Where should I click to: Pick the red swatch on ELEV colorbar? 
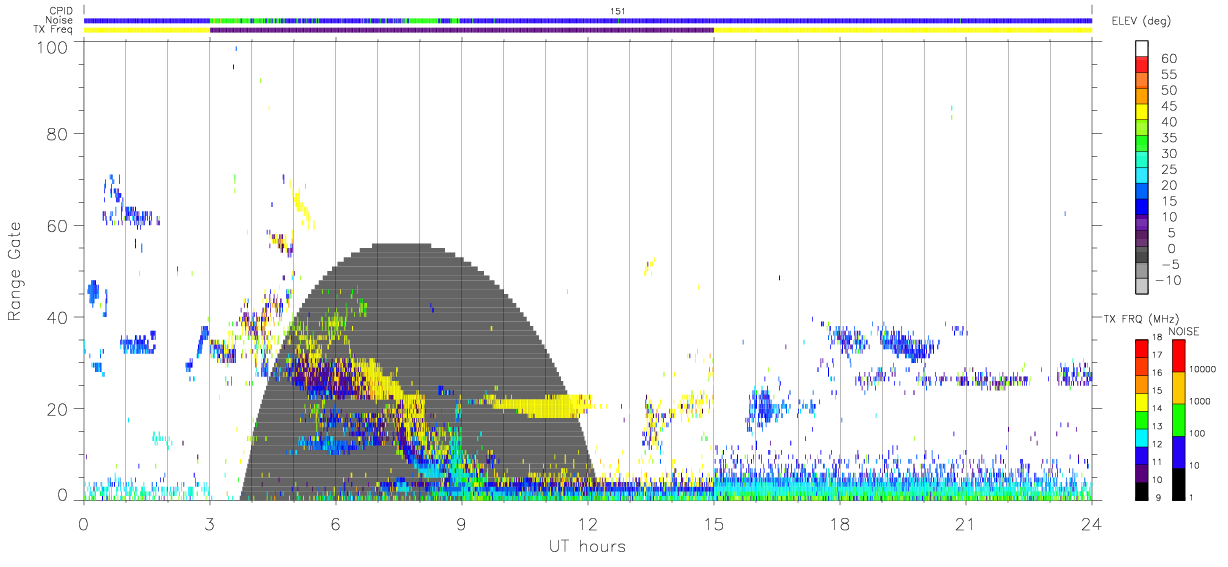[x=1141, y=66]
